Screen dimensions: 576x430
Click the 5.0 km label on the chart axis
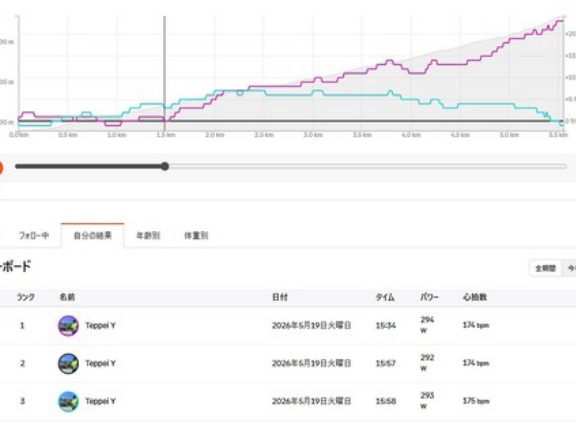509,135
